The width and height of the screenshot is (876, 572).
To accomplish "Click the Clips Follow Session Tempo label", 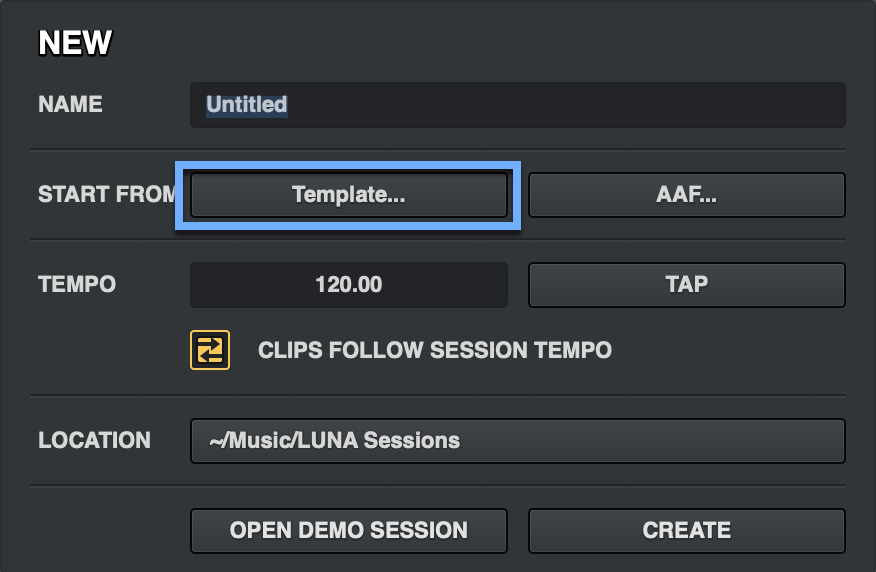I will (x=434, y=350).
